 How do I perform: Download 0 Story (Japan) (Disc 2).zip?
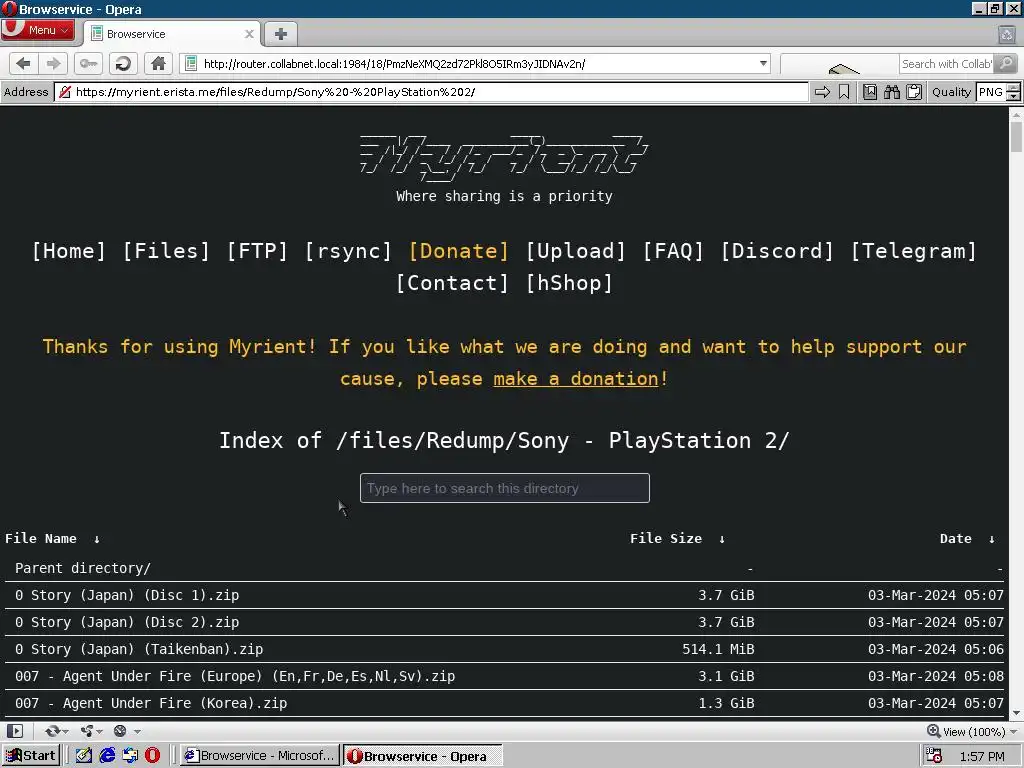pyautogui.click(x=127, y=622)
